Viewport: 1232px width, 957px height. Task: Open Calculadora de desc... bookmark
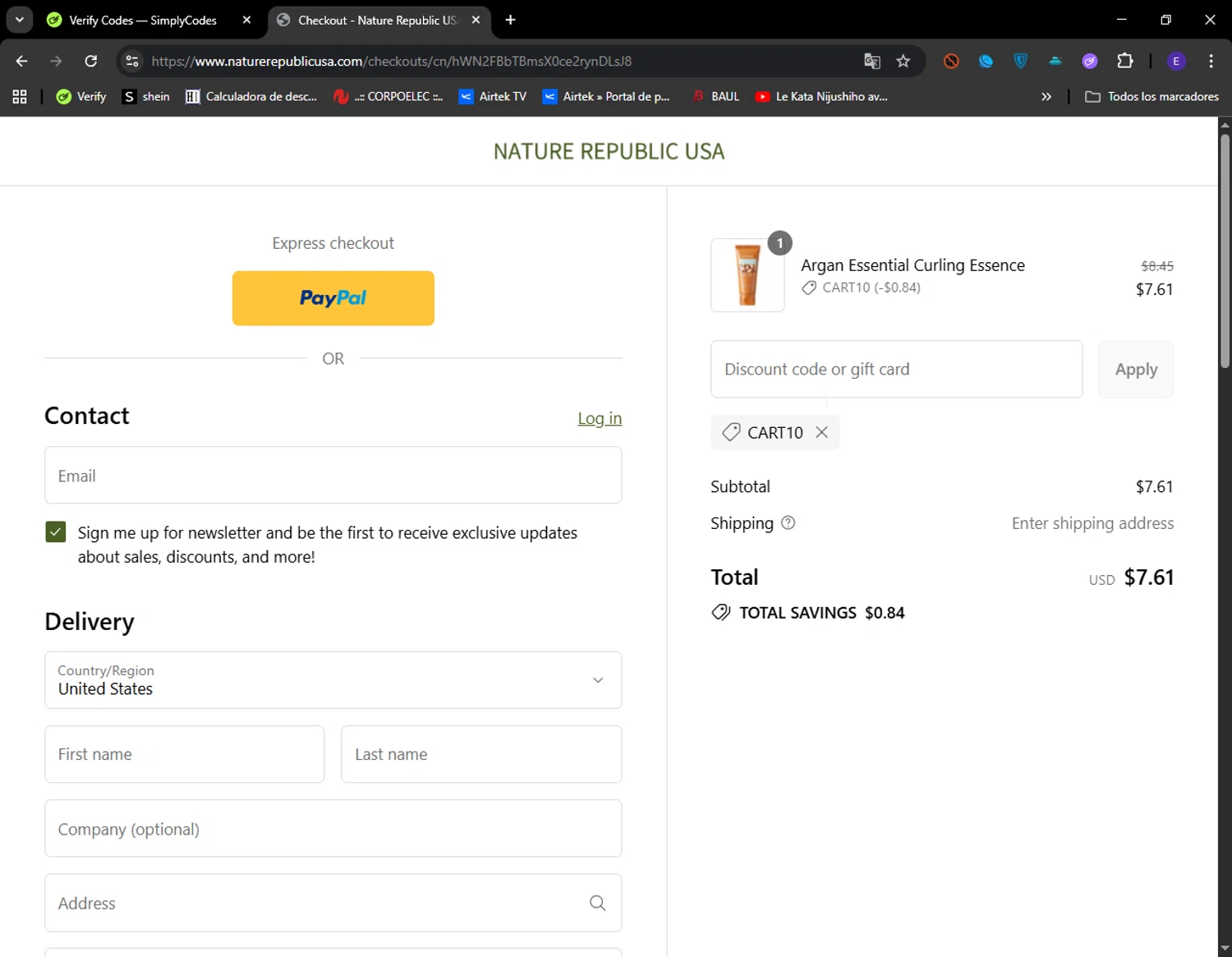[251, 97]
